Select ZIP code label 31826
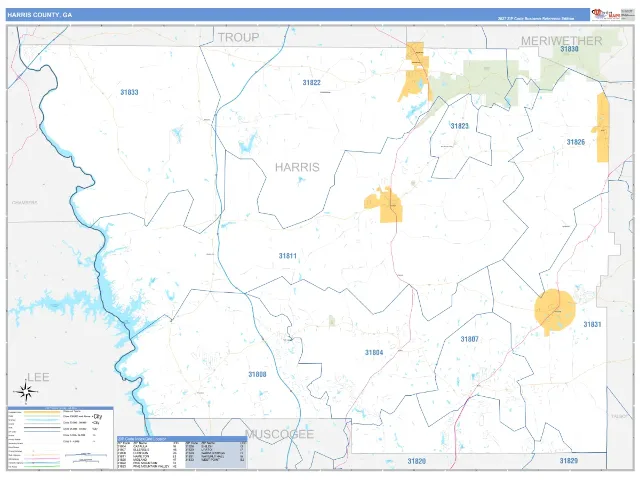This screenshot has width=640, height=480. pyautogui.click(x=576, y=142)
